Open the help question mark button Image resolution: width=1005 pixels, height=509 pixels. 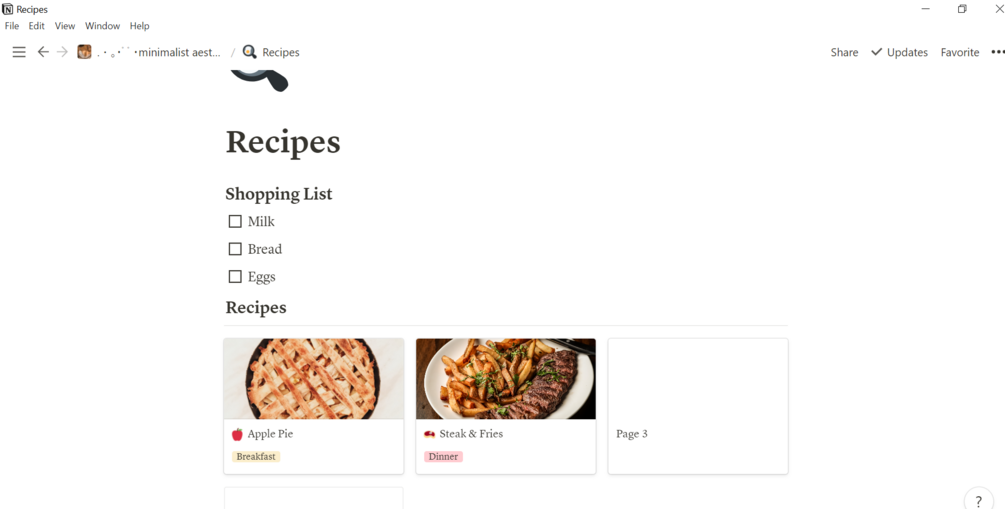pos(979,501)
